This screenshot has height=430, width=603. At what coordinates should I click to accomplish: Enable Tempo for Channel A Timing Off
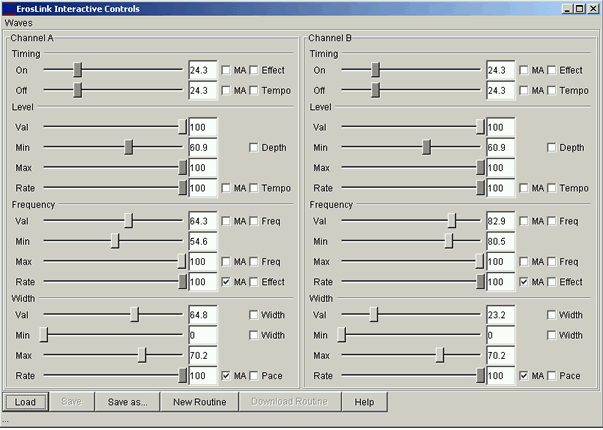tap(253, 90)
